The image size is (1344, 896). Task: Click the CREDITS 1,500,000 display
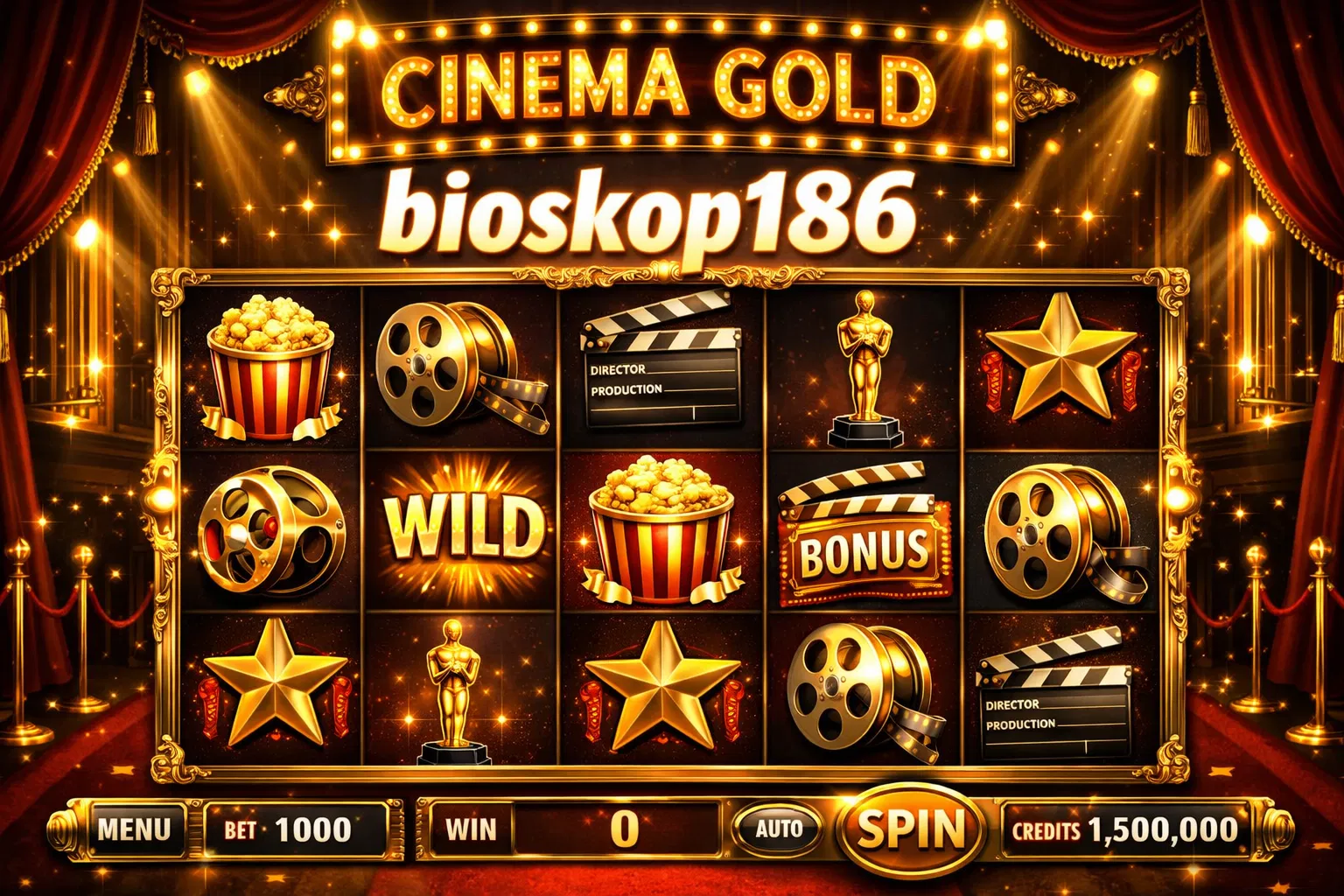click(1125, 829)
